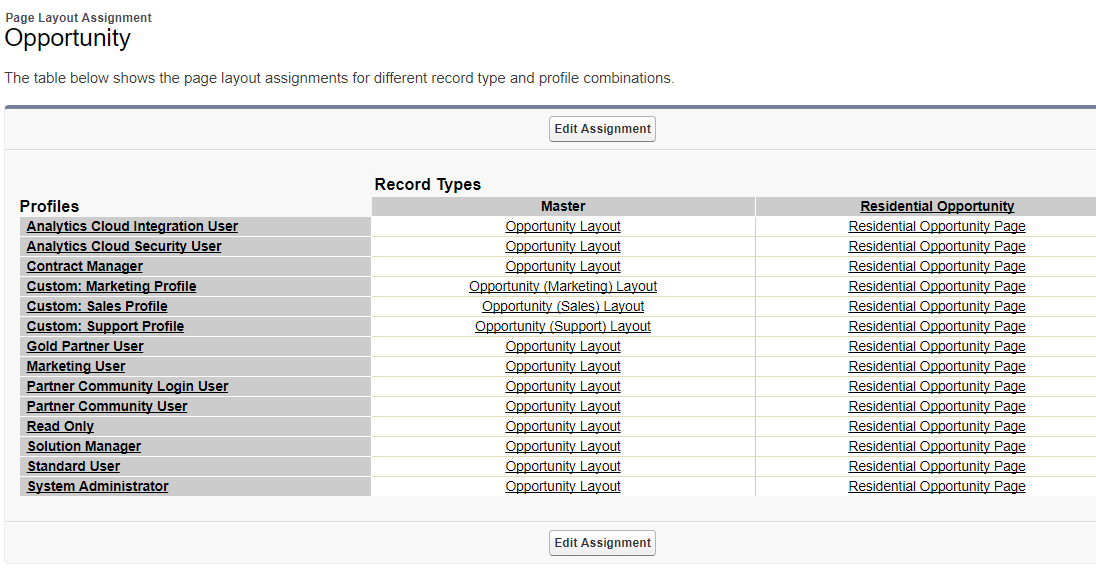Open the Custom: Support Profile link
1096x568 pixels.
click(105, 327)
